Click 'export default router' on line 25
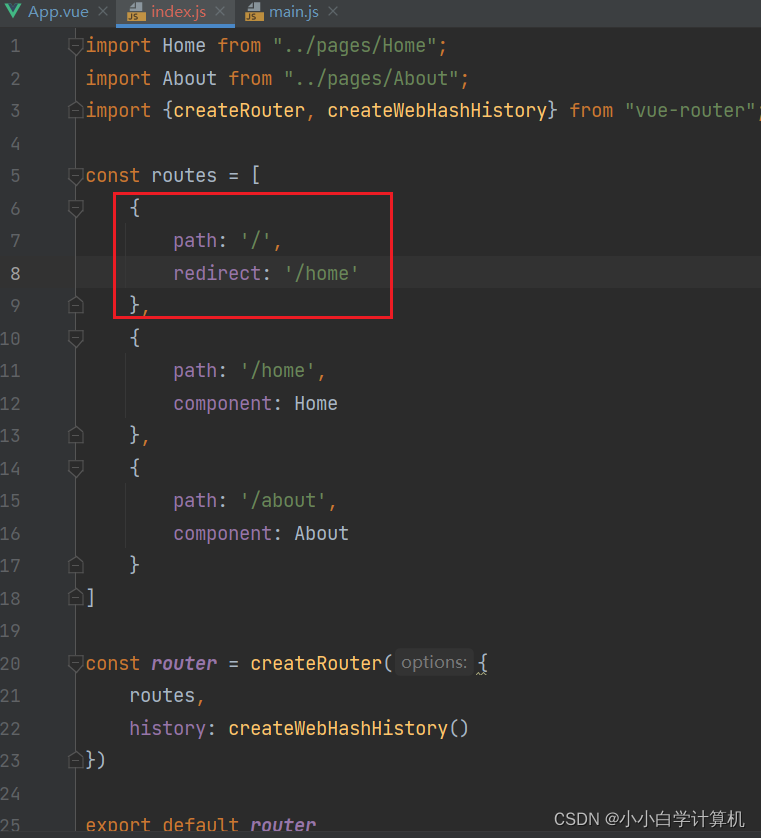The image size is (761, 838). point(200,824)
